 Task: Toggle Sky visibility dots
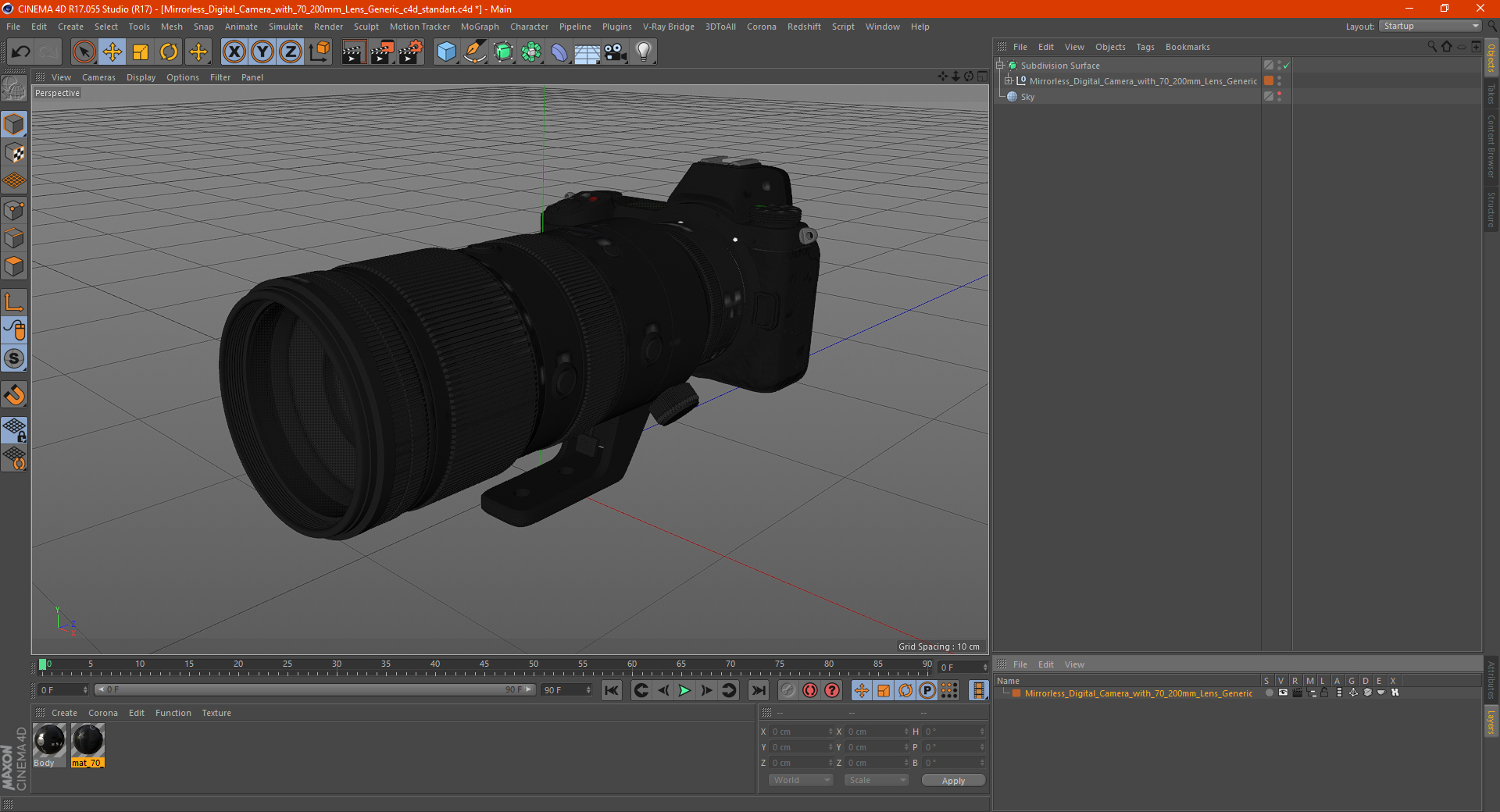1279,97
